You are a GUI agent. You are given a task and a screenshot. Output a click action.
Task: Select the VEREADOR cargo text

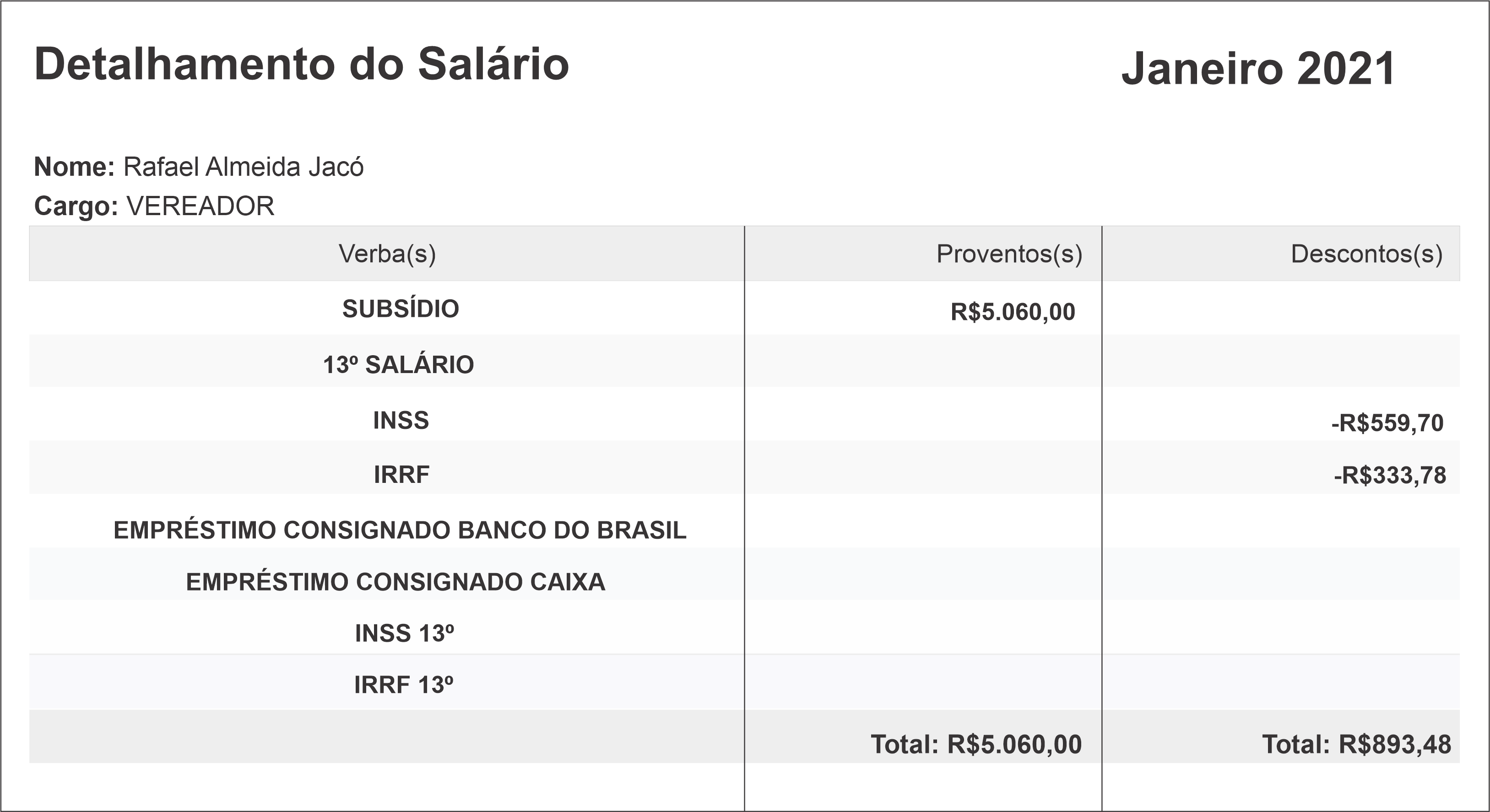(200, 206)
